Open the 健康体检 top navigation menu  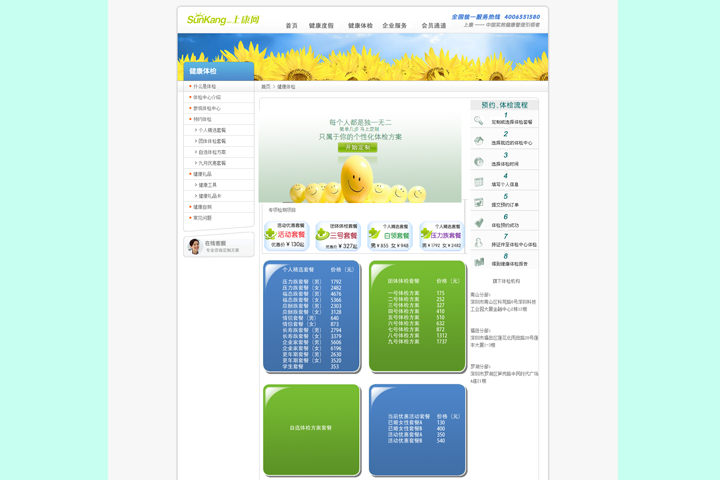point(360,26)
